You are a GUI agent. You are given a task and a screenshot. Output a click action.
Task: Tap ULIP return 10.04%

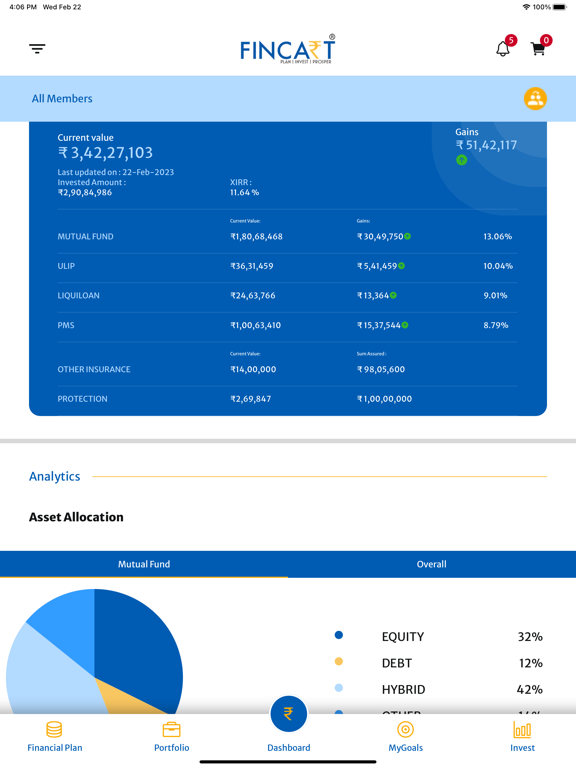498,266
